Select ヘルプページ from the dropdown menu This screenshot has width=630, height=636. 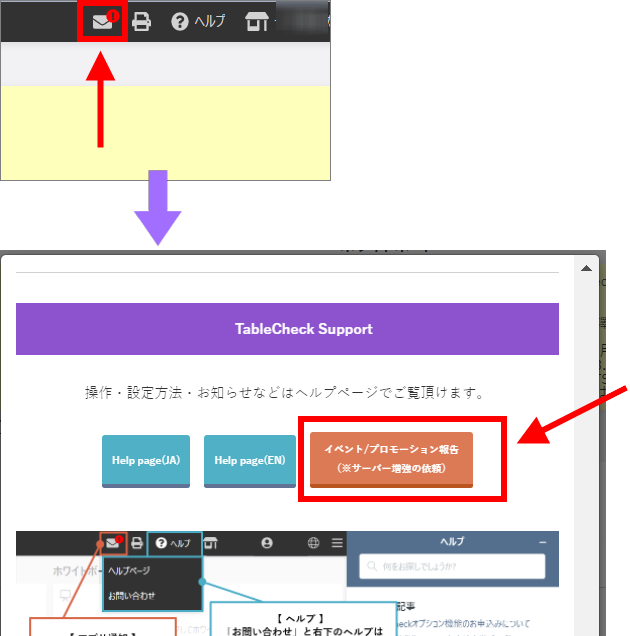129,570
